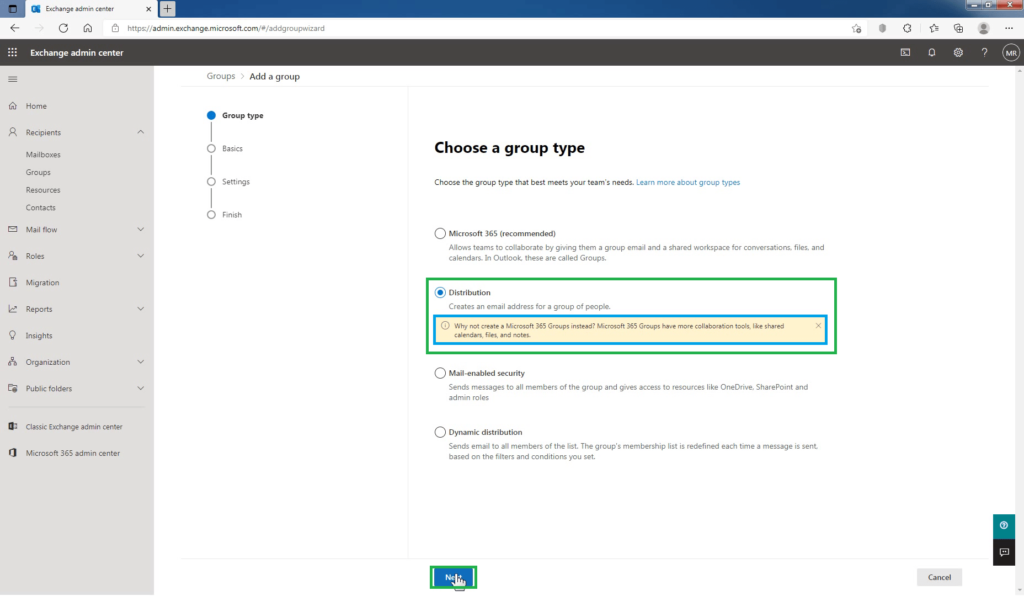The image size is (1024, 596).
Task: Open the help question mark
Action: click(984, 52)
